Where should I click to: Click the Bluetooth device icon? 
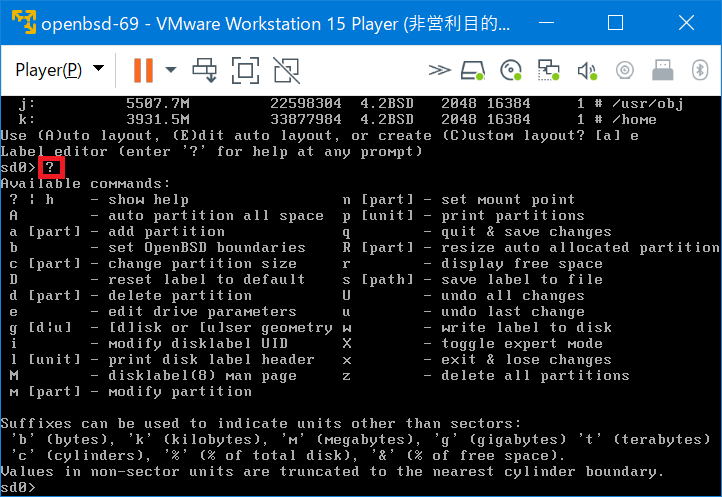pyautogui.click(x=700, y=70)
